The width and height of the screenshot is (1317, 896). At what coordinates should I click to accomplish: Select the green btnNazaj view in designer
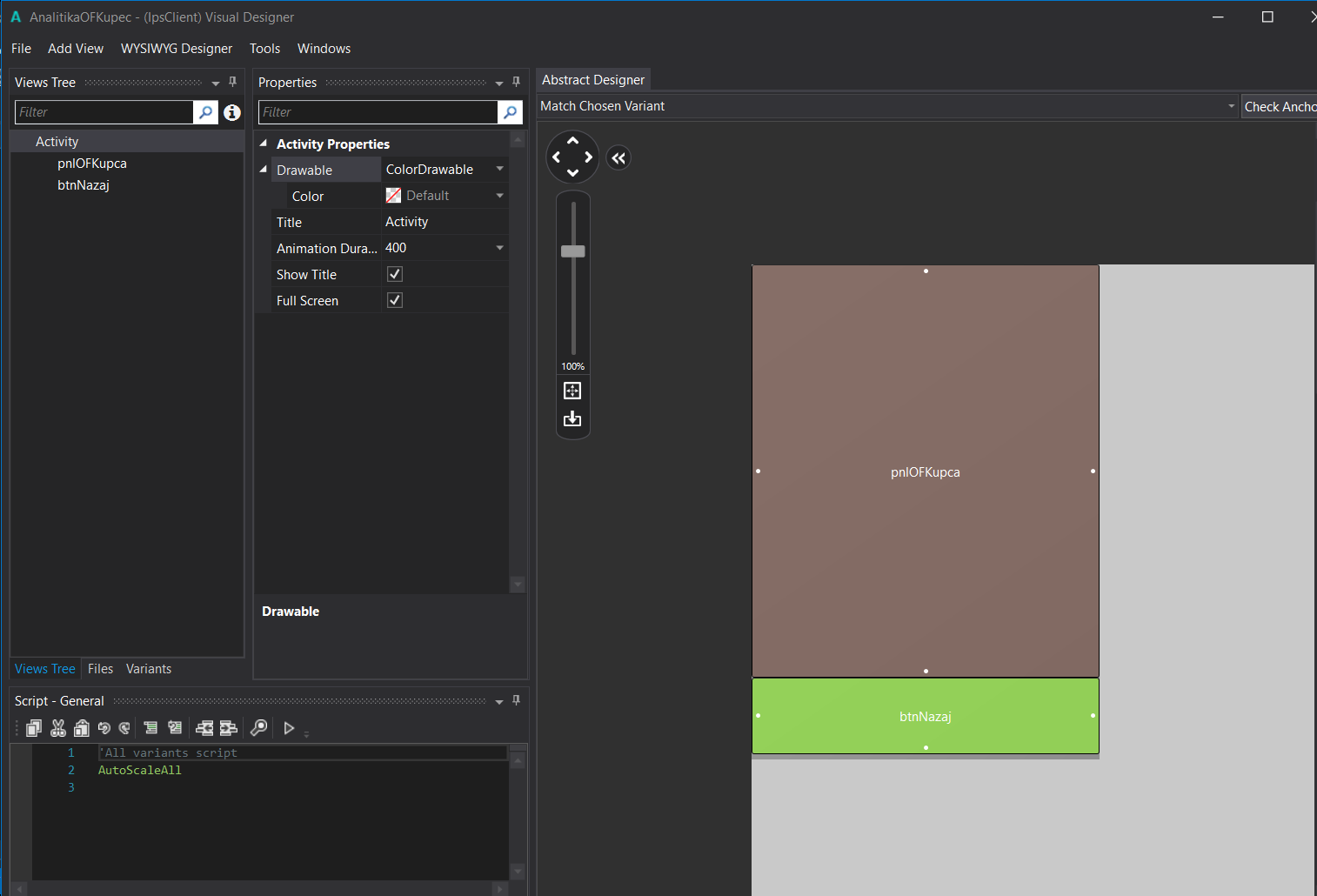pos(926,716)
